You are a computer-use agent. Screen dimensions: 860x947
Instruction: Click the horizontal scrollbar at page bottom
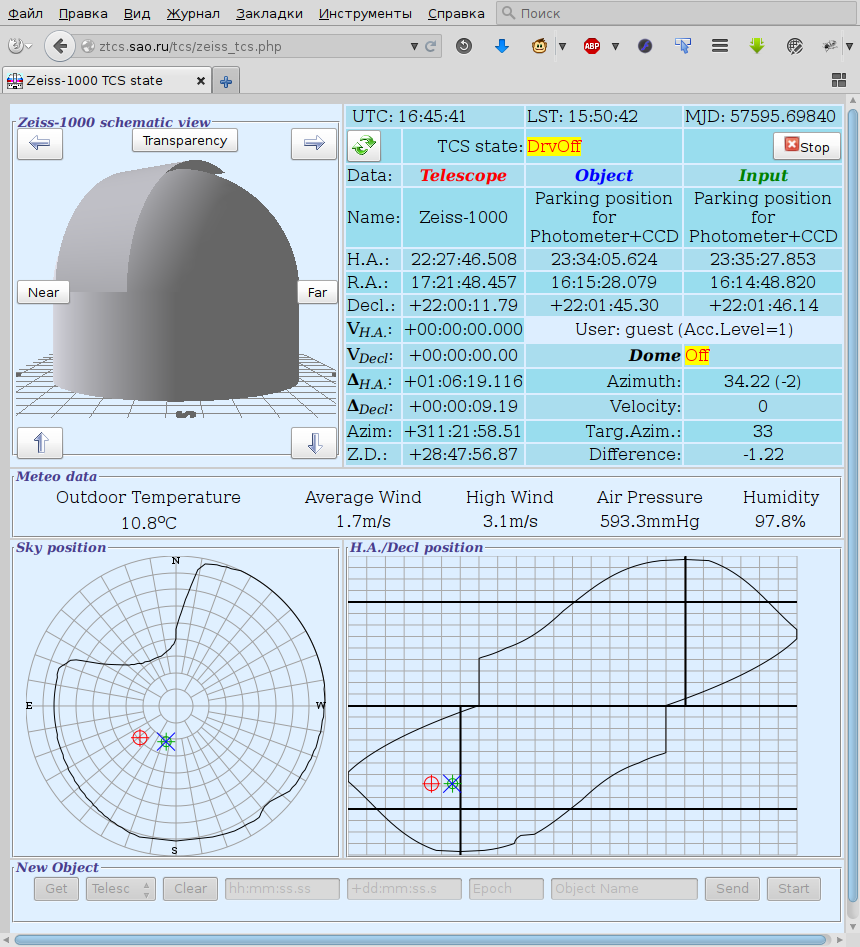click(420, 939)
